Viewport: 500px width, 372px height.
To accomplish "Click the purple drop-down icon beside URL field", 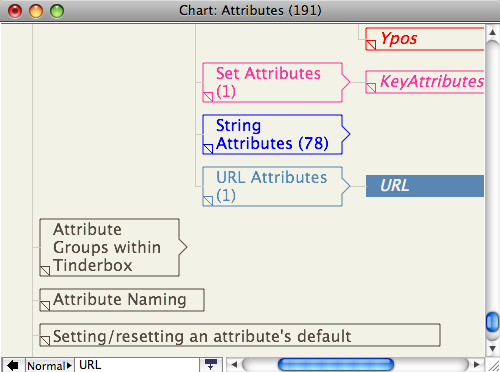I will pos(211,365).
